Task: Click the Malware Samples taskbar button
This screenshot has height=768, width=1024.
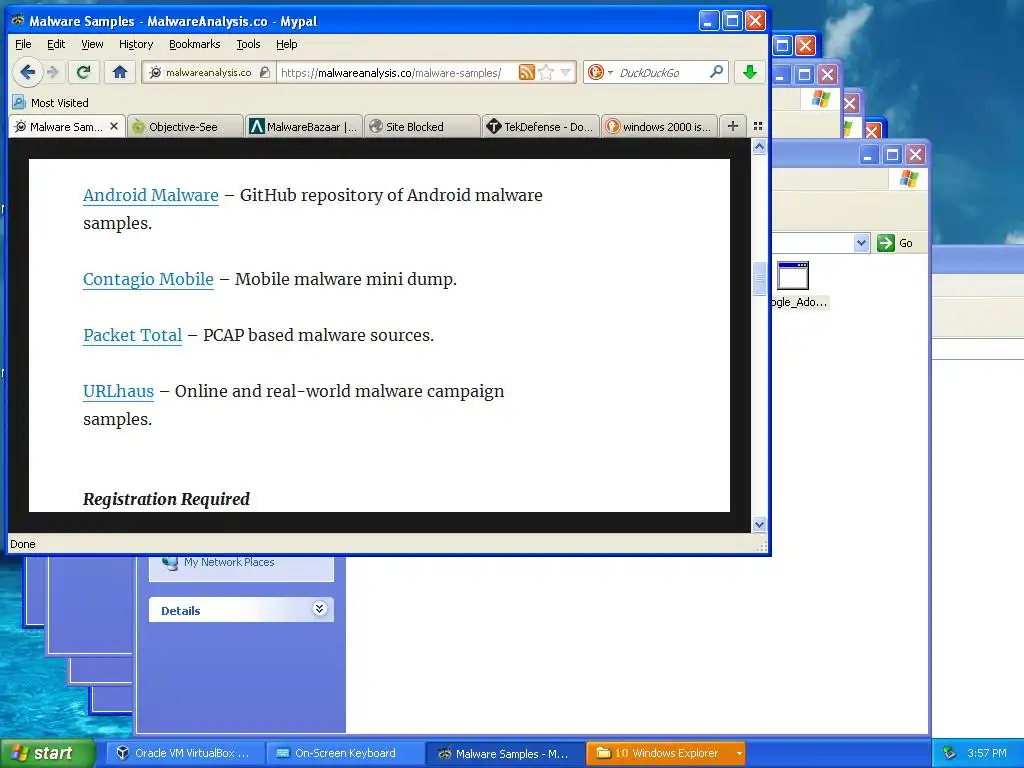Action: [x=505, y=753]
